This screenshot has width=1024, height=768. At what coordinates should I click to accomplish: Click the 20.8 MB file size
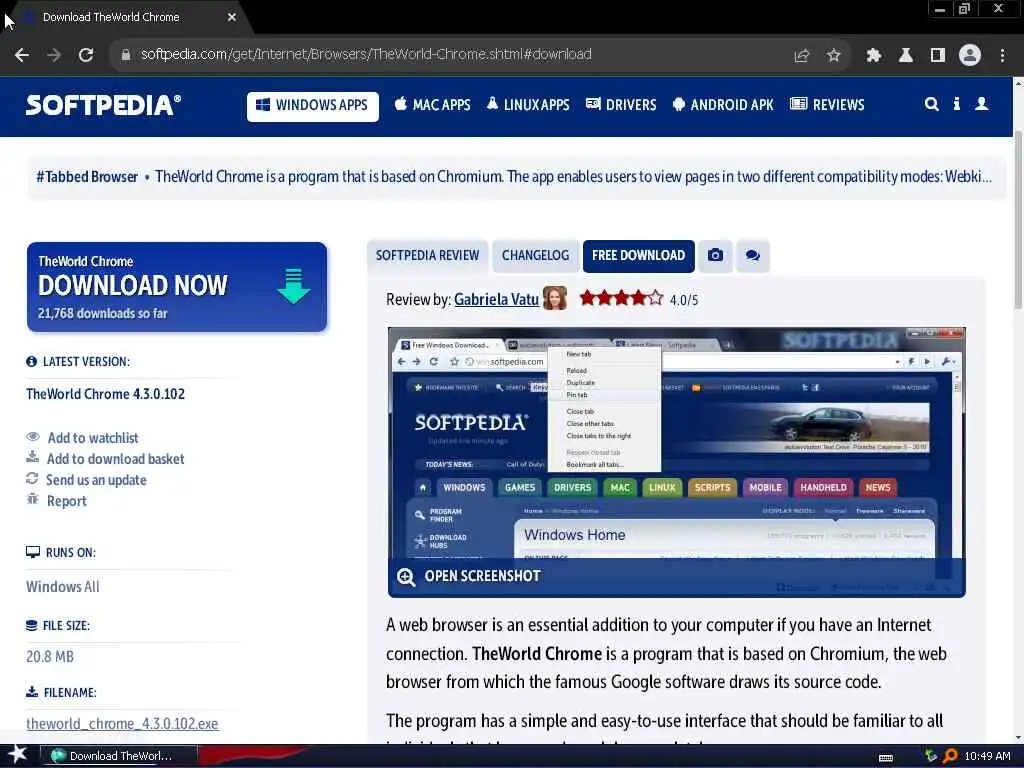click(x=50, y=656)
